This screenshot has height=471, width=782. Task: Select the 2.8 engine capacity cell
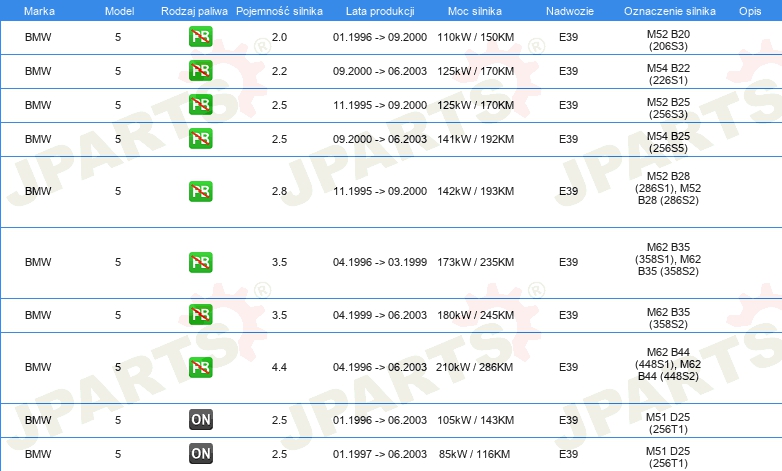click(279, 191)
